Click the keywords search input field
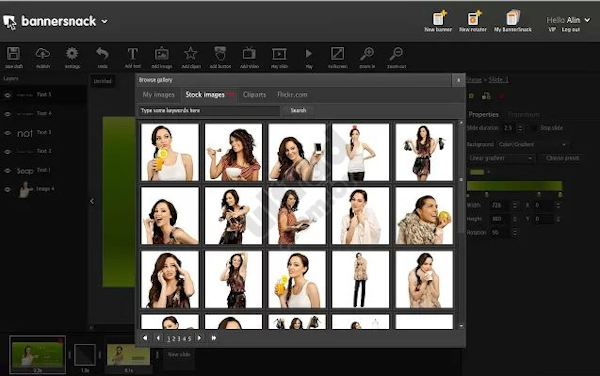 click(x=209, y=111)
